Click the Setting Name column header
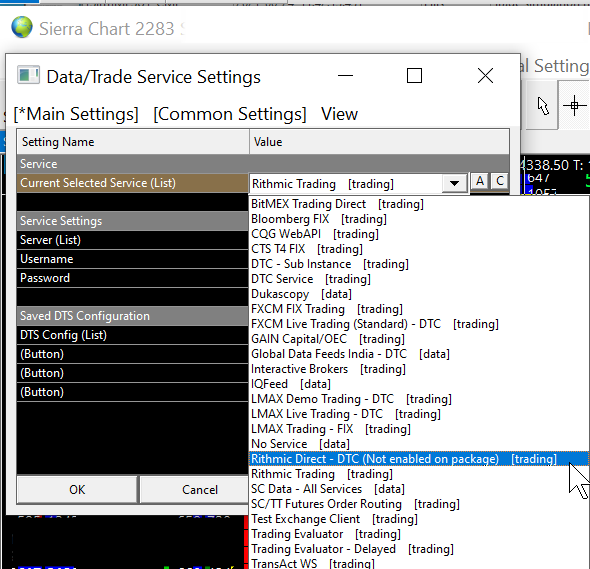Viewport: 590px width, 569px height. click(133, 142)
